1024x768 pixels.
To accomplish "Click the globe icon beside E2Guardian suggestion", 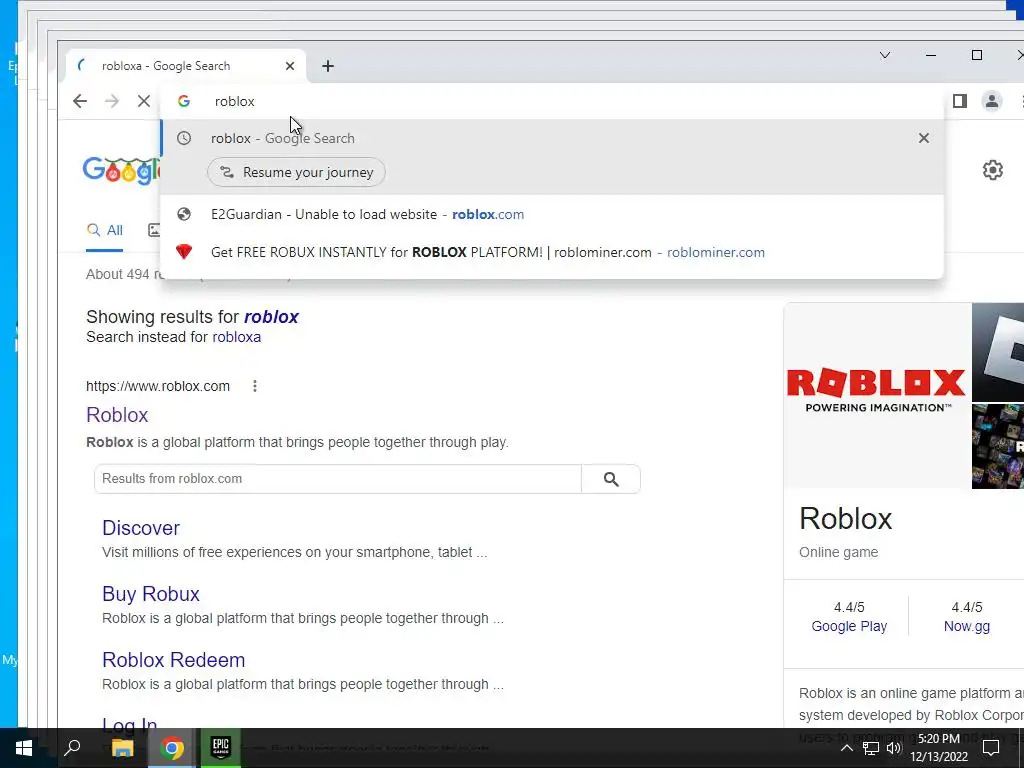I will tap(184, 214).
